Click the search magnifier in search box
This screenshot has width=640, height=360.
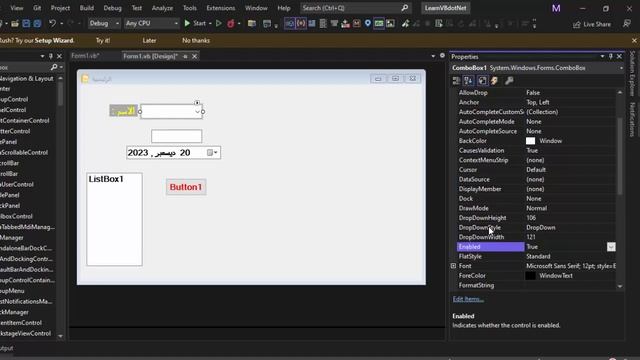(x=404, y=8)
